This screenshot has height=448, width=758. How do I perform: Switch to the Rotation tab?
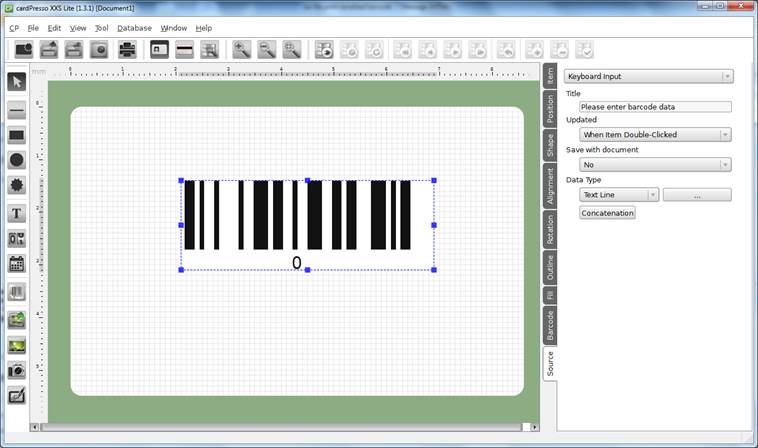pos(550,229)
